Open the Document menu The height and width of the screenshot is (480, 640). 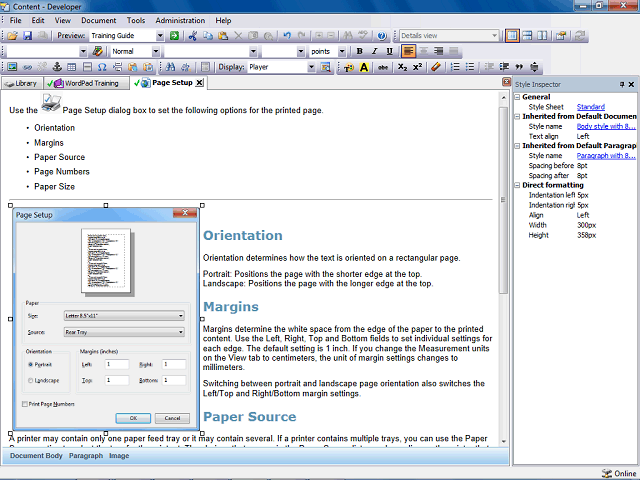pos(98,20)
